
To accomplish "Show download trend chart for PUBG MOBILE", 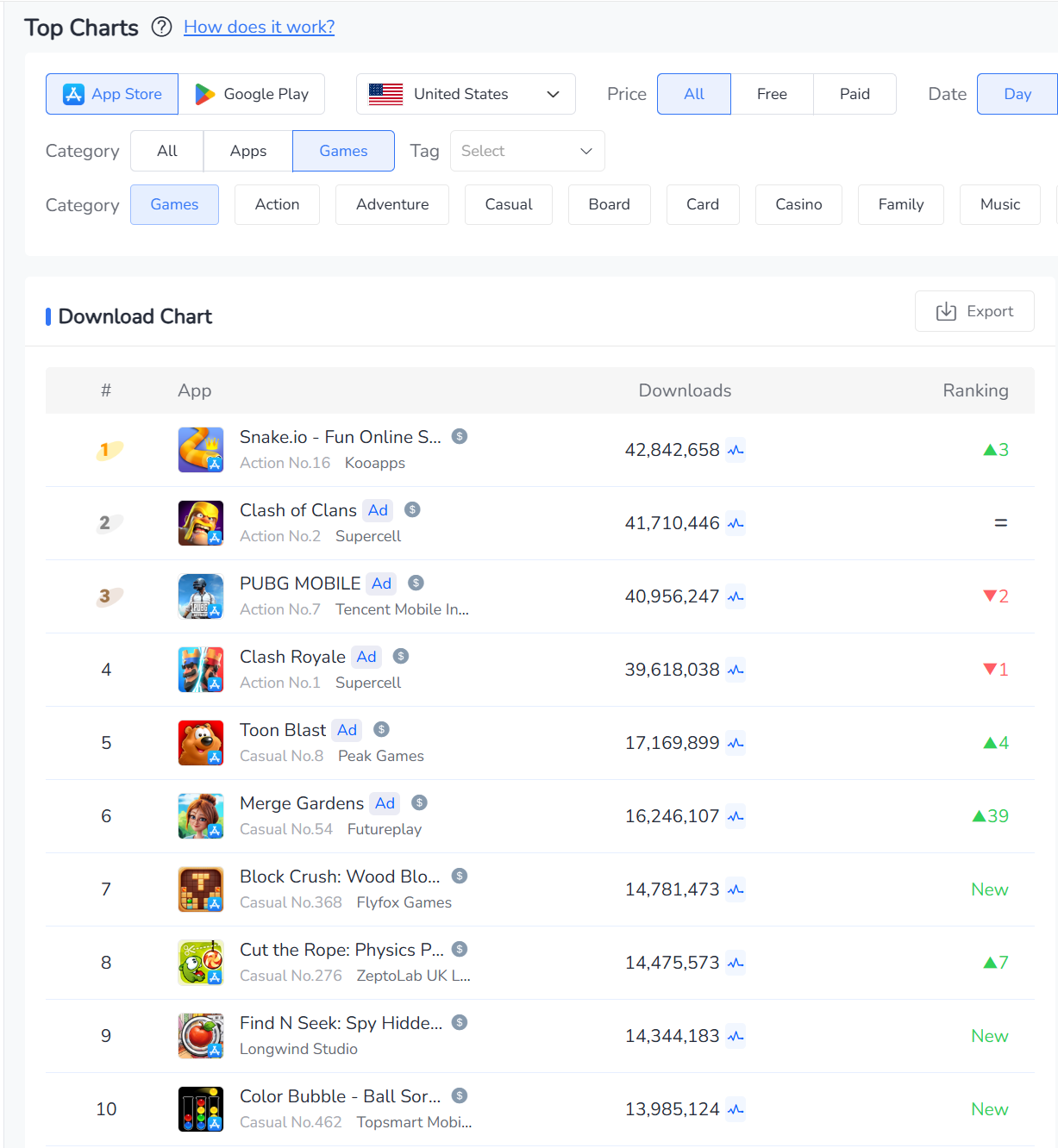I will (x=736, y=596).
